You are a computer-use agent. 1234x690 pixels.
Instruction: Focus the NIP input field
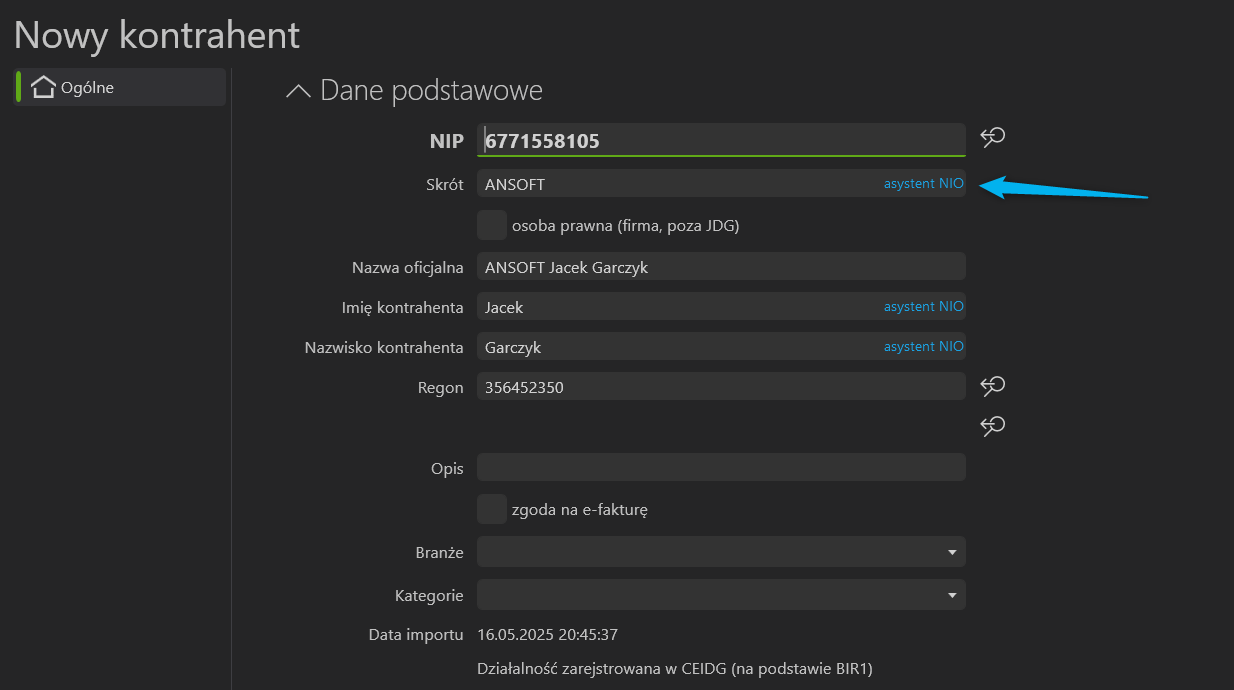click(721, 140)
